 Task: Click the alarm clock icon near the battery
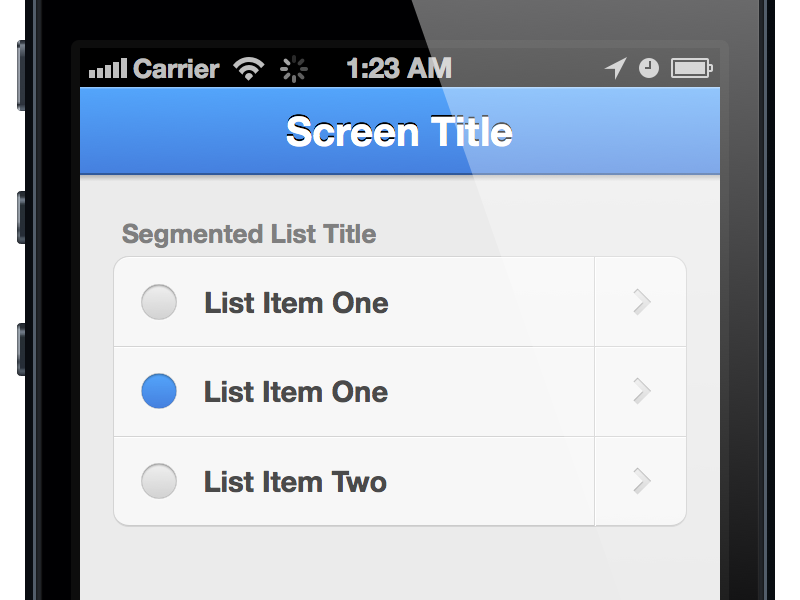pyautogui.click(x=648, y=68)
